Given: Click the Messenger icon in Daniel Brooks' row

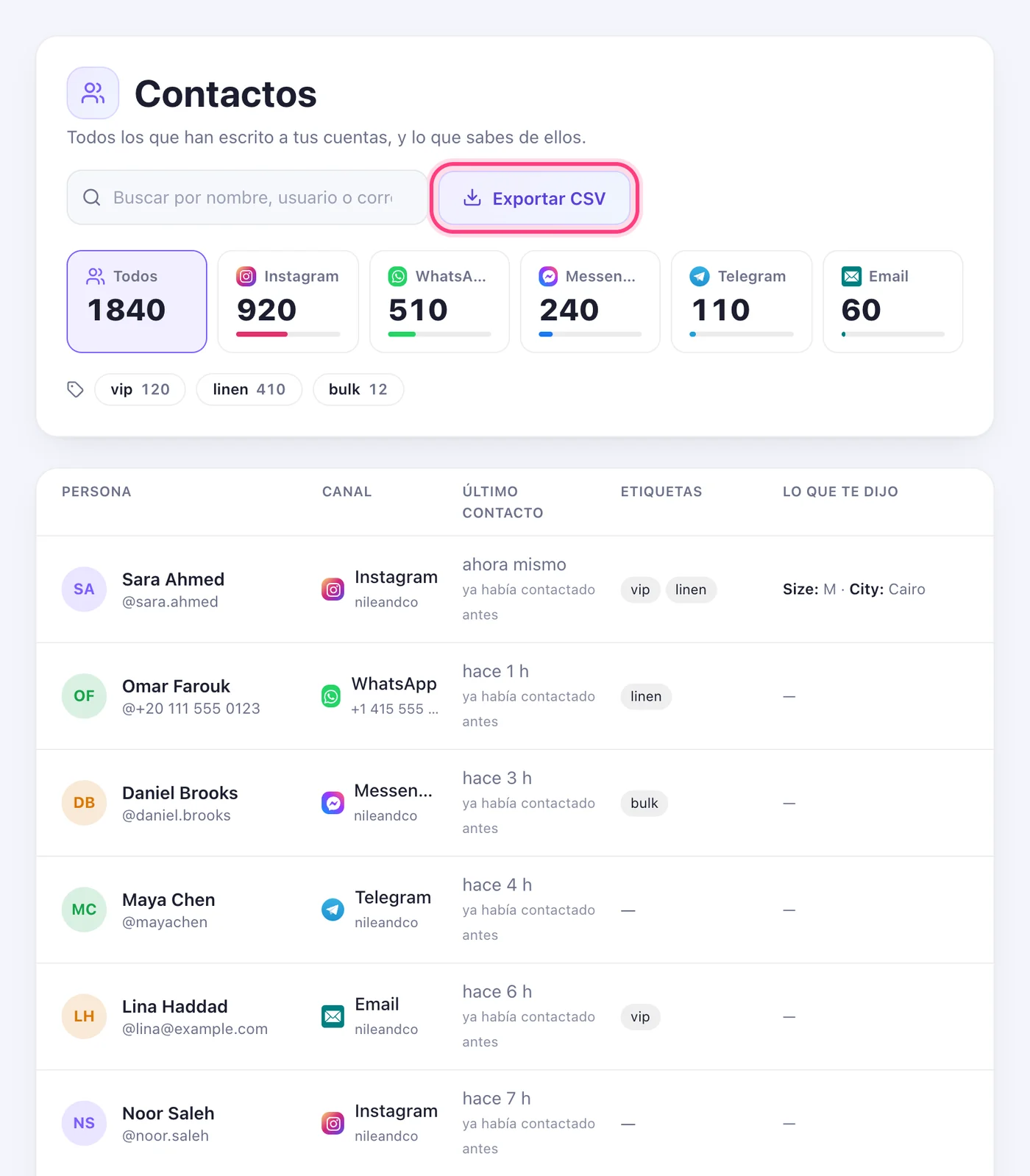Looking at the screenshot, I should click(x=333, y=803).
